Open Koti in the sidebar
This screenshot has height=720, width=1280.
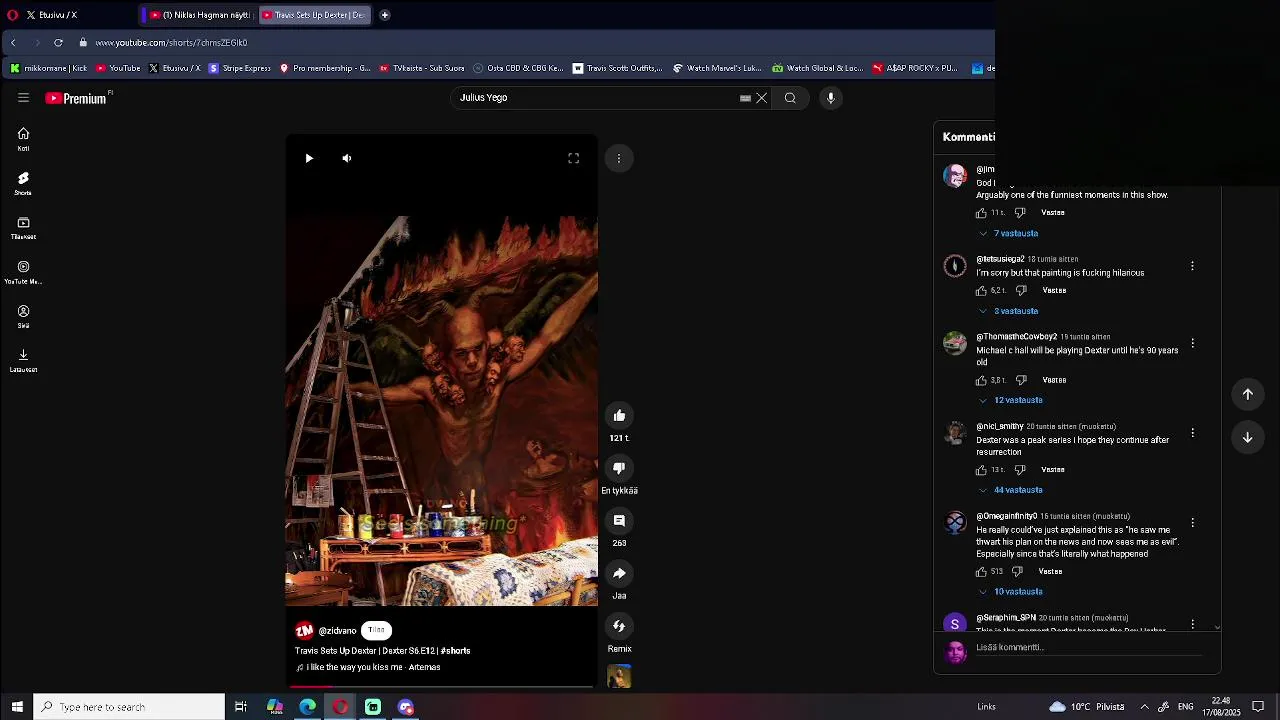(23, 139)
